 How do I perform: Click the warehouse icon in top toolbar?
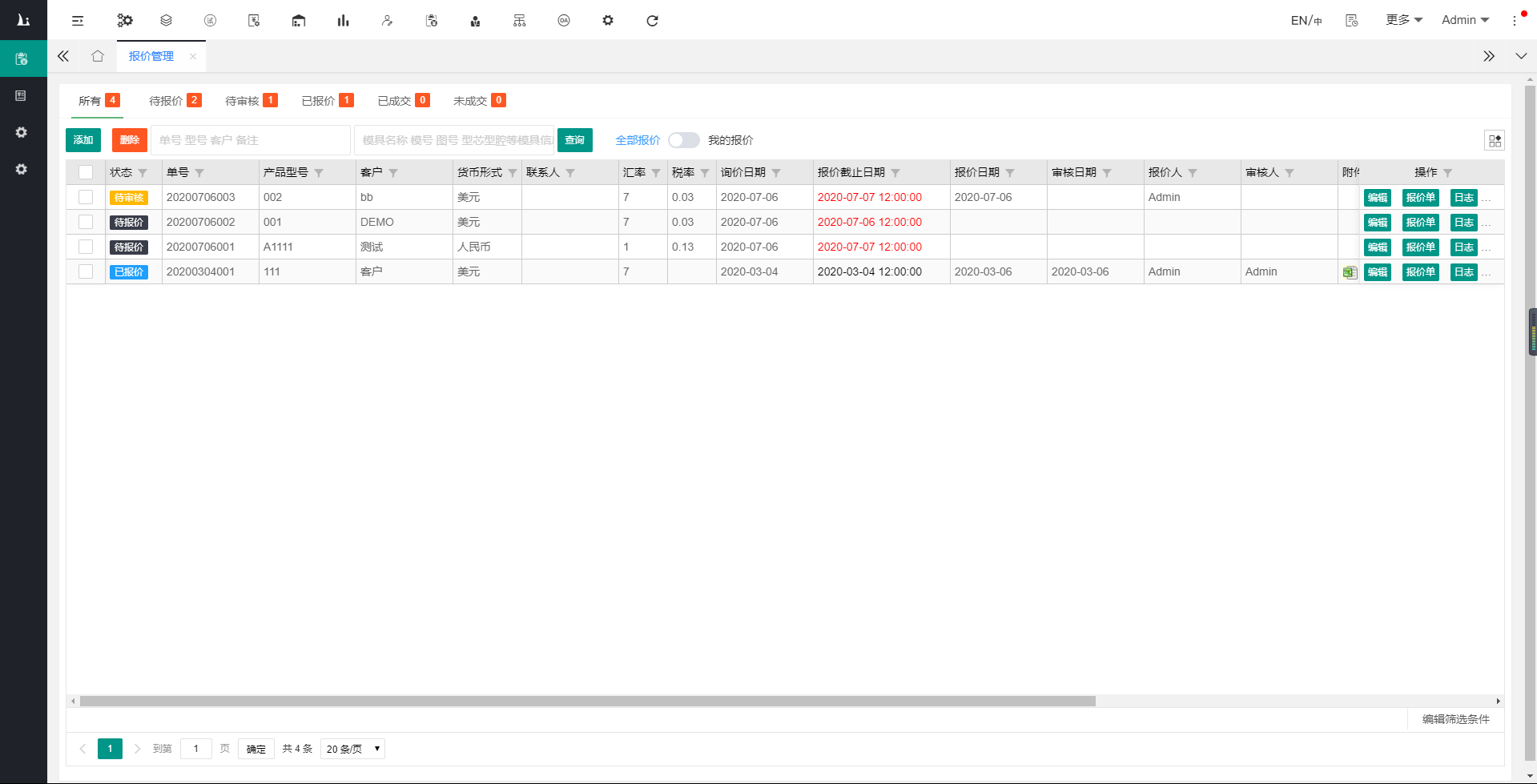click(x=299, y=21)
